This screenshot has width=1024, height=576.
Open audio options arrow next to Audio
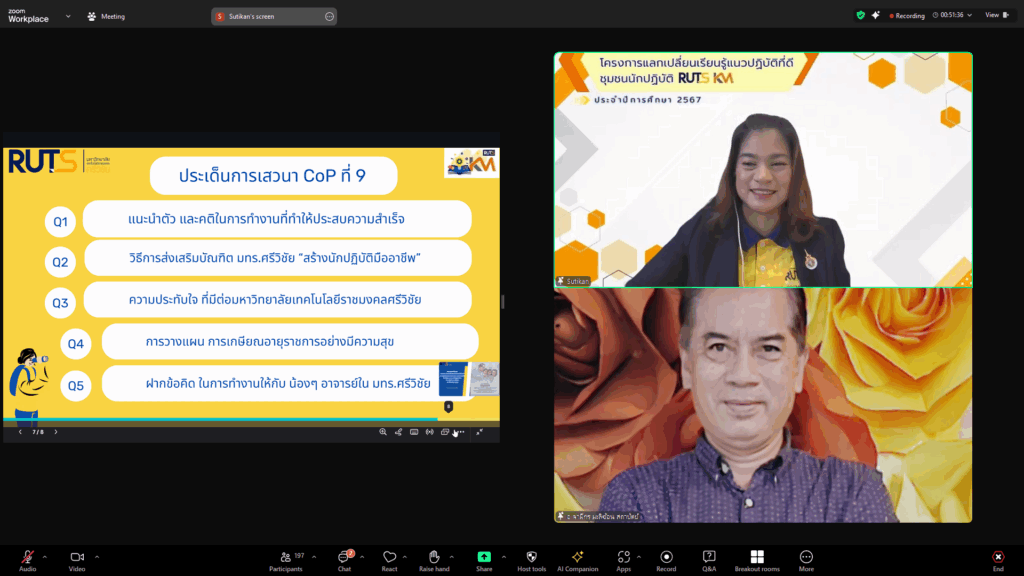pyautogui.click(x=44, y=557)
